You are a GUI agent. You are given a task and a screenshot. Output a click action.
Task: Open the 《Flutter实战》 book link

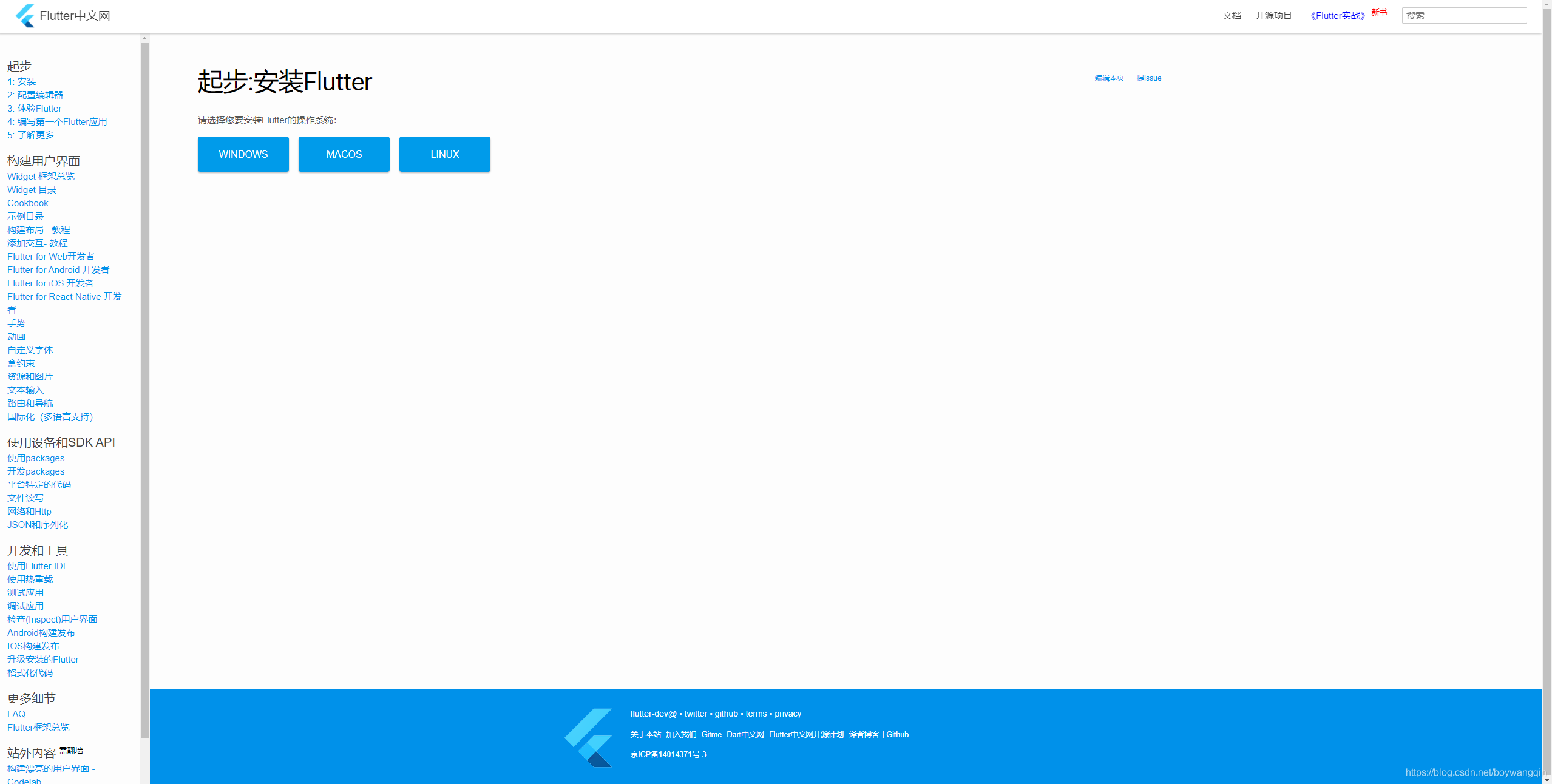pyautogui.click(x=1337, y=16)
